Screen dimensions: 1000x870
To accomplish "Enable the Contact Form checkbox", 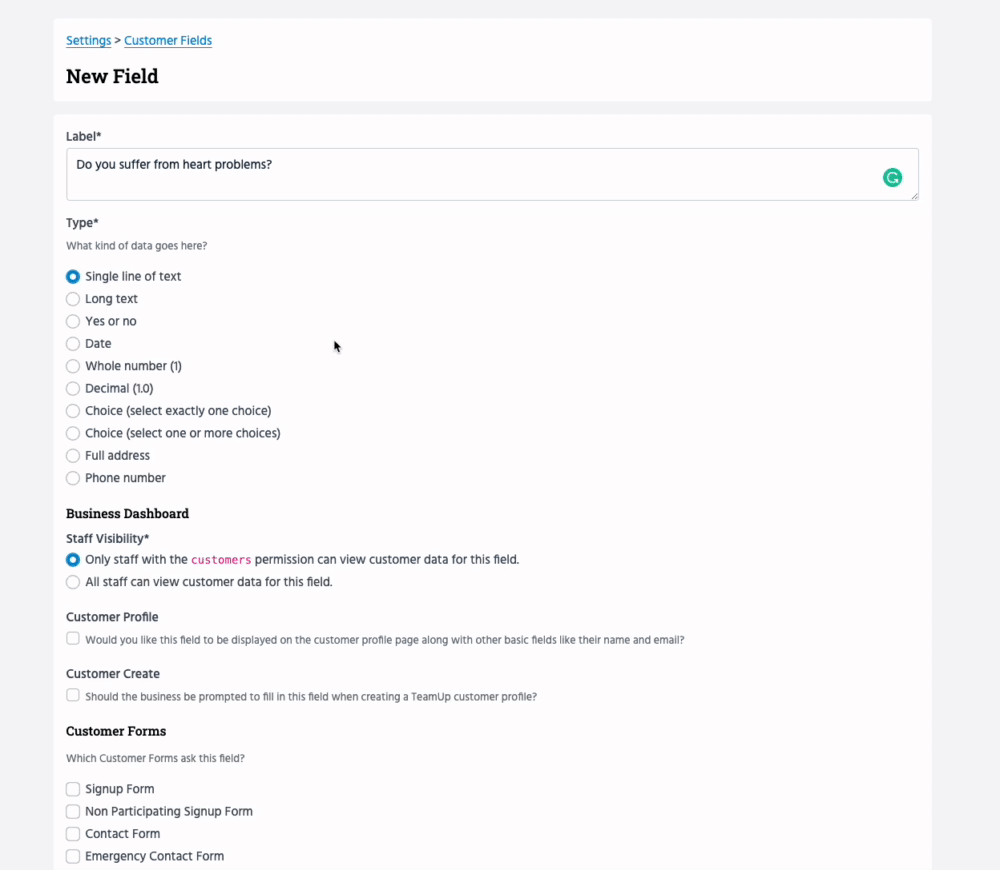I will tap(73, 834).
